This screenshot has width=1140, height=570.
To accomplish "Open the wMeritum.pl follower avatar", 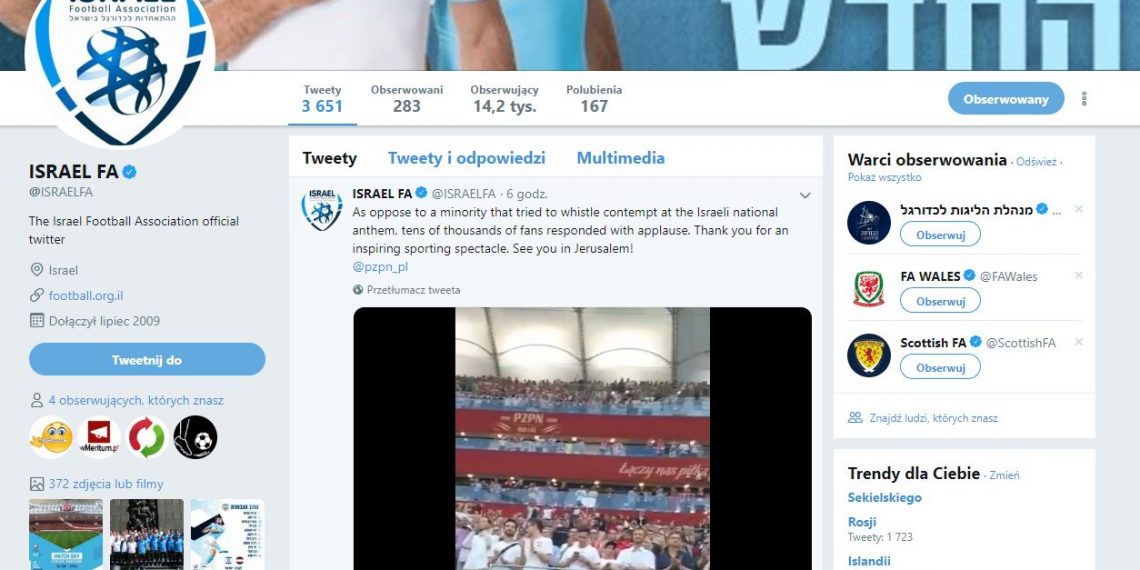I will [x=99, y=437].
